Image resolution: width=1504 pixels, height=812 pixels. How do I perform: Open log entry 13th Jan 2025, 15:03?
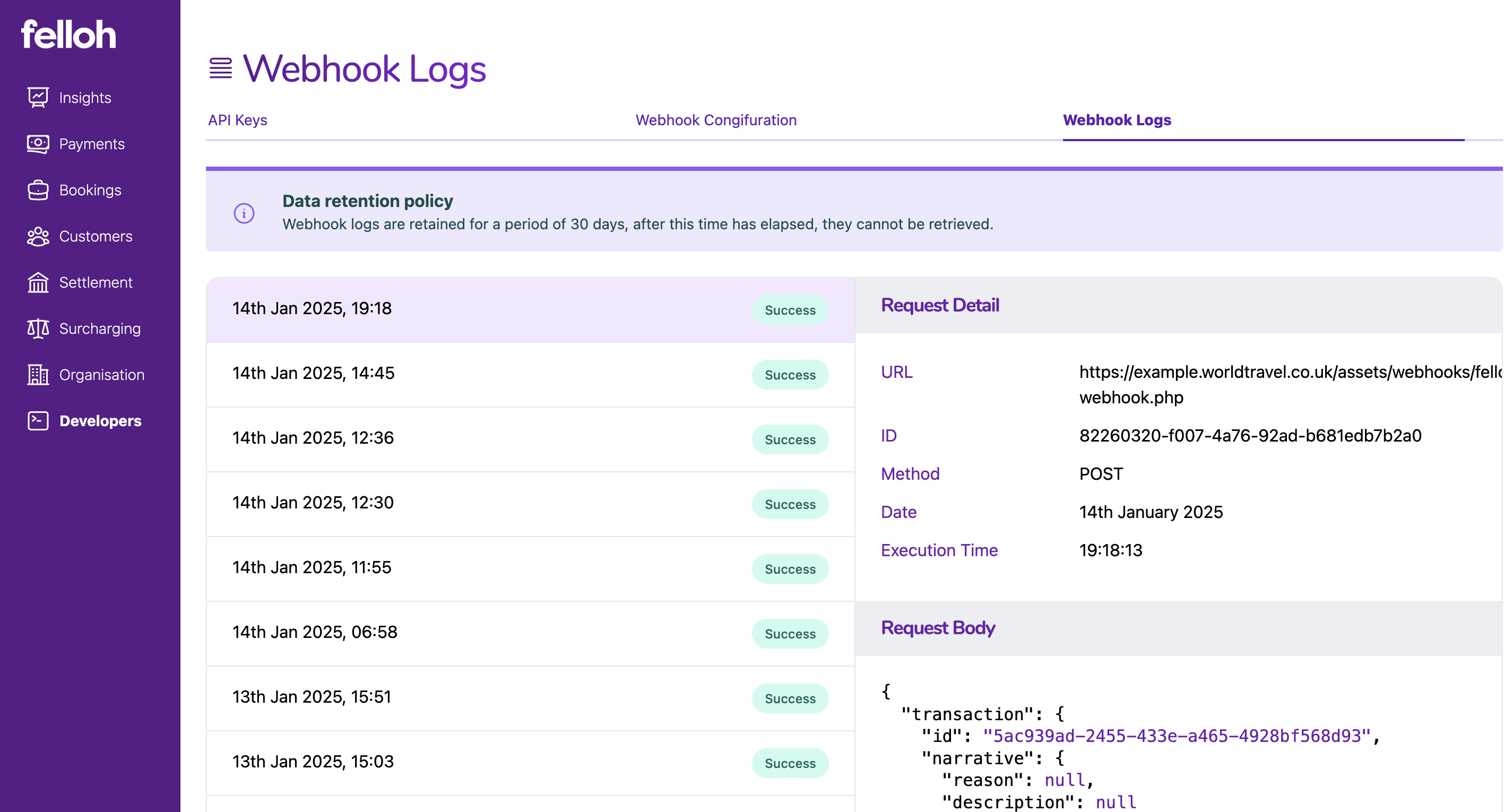(530, 763)
